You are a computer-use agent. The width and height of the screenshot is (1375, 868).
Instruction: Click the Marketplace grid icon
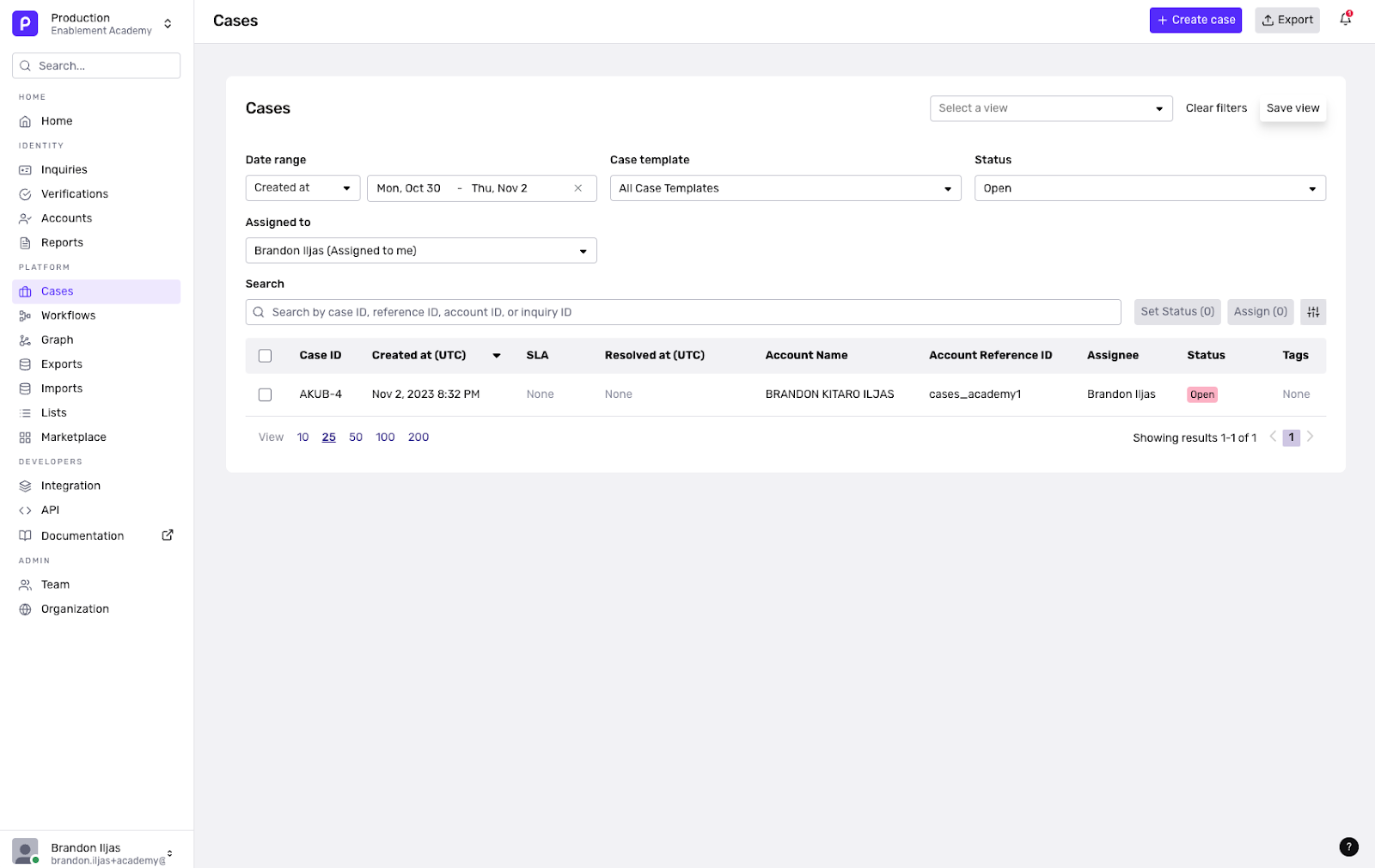(25, 437)
